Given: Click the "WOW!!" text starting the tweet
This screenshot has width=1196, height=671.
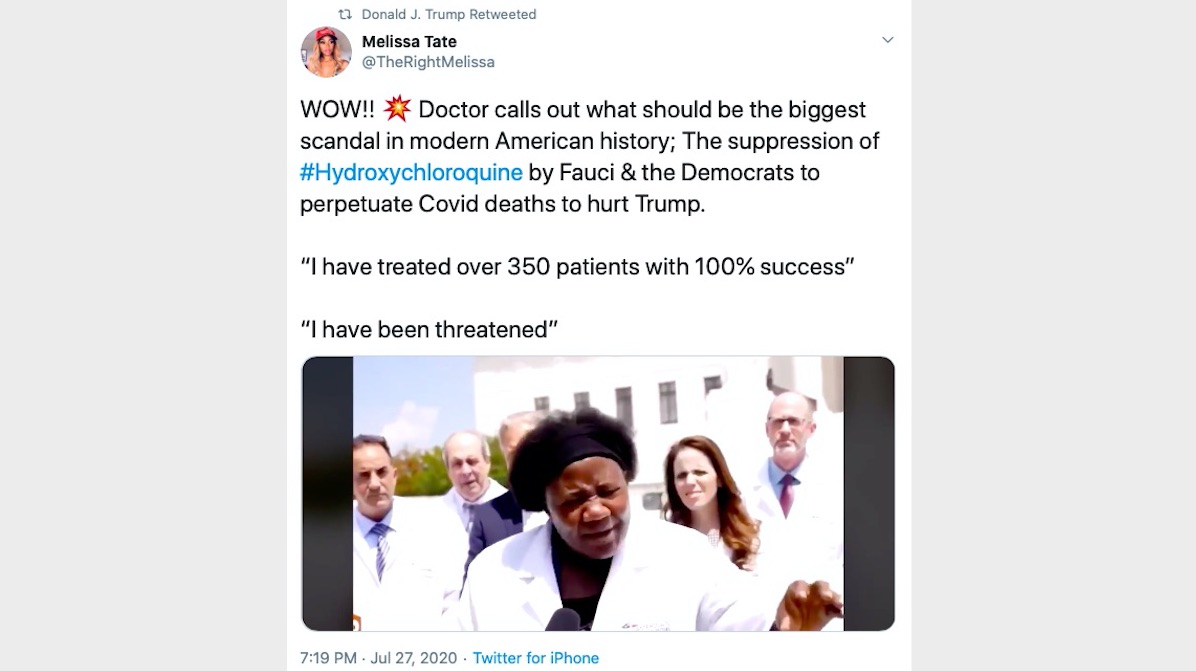Looking at the screenshot, I should [x=337, y=110].
